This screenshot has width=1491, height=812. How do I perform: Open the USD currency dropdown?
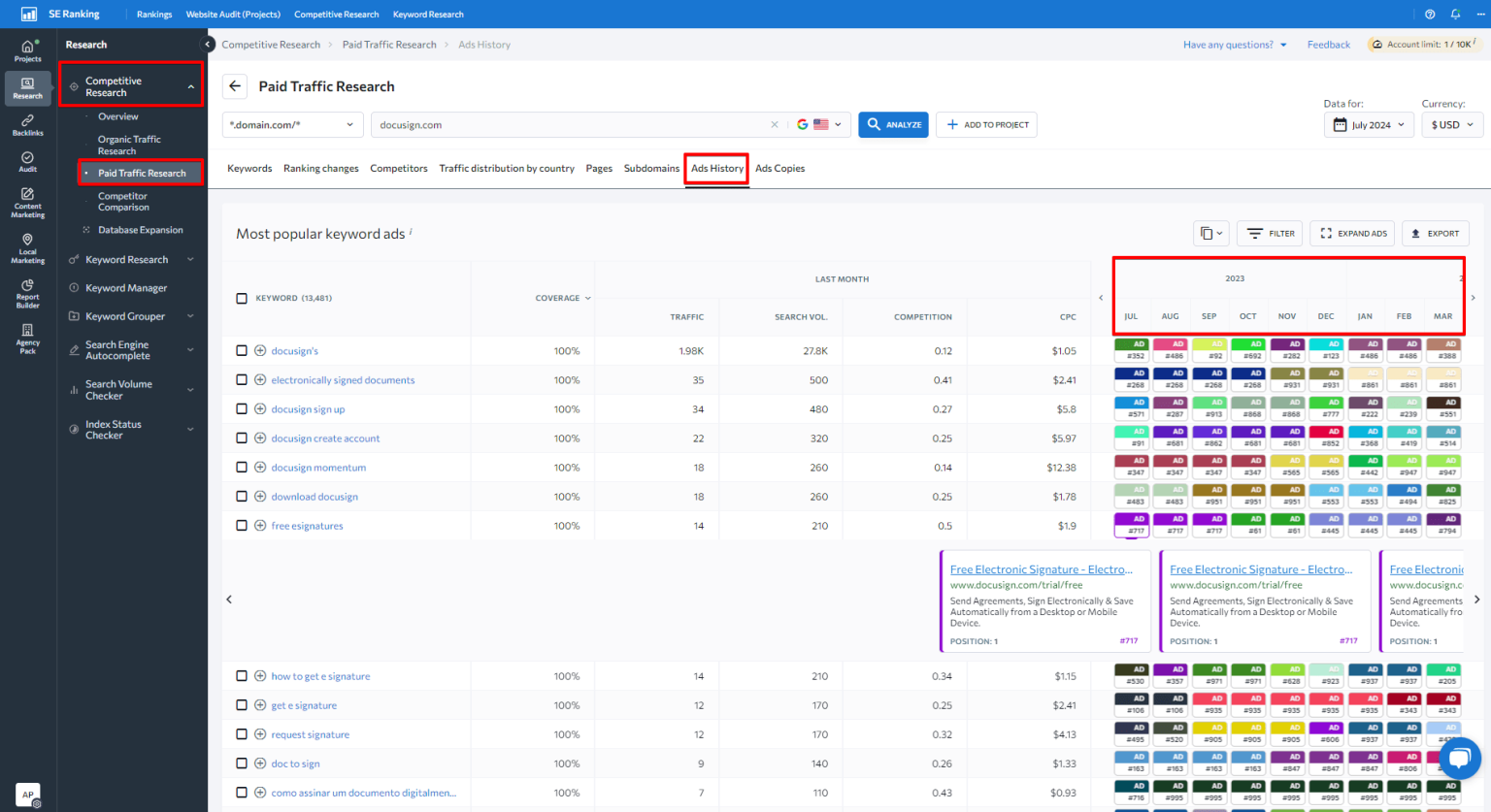1451,124
